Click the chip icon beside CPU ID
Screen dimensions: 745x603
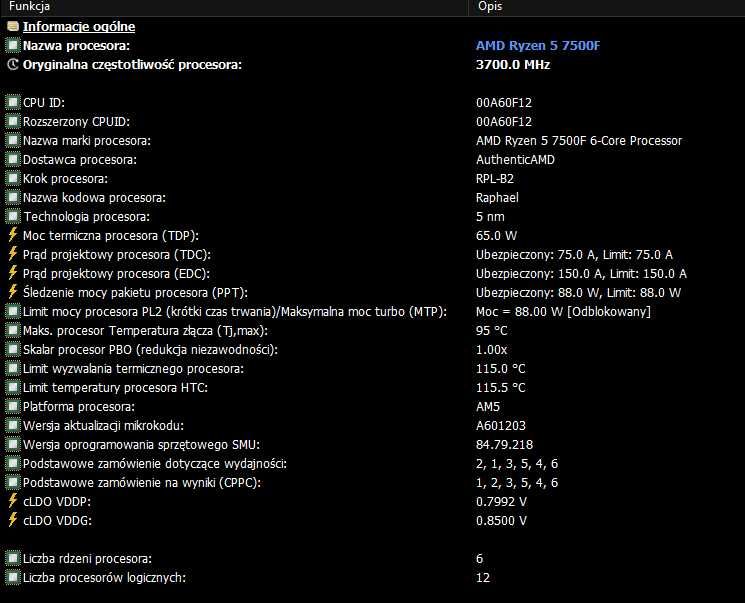[13, 103]
